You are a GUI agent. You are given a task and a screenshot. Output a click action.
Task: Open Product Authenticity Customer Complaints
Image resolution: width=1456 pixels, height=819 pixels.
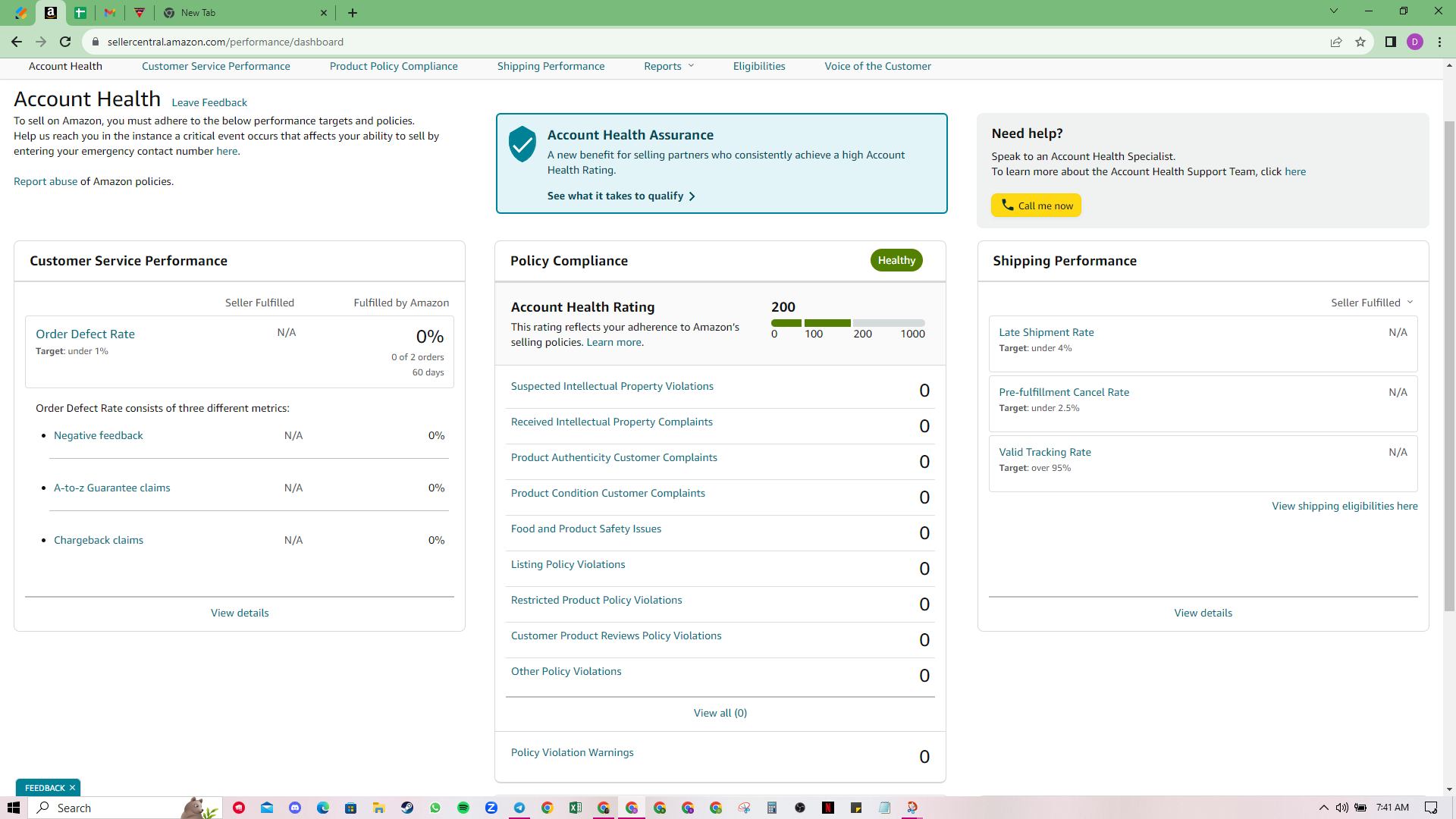coord(614,458)
